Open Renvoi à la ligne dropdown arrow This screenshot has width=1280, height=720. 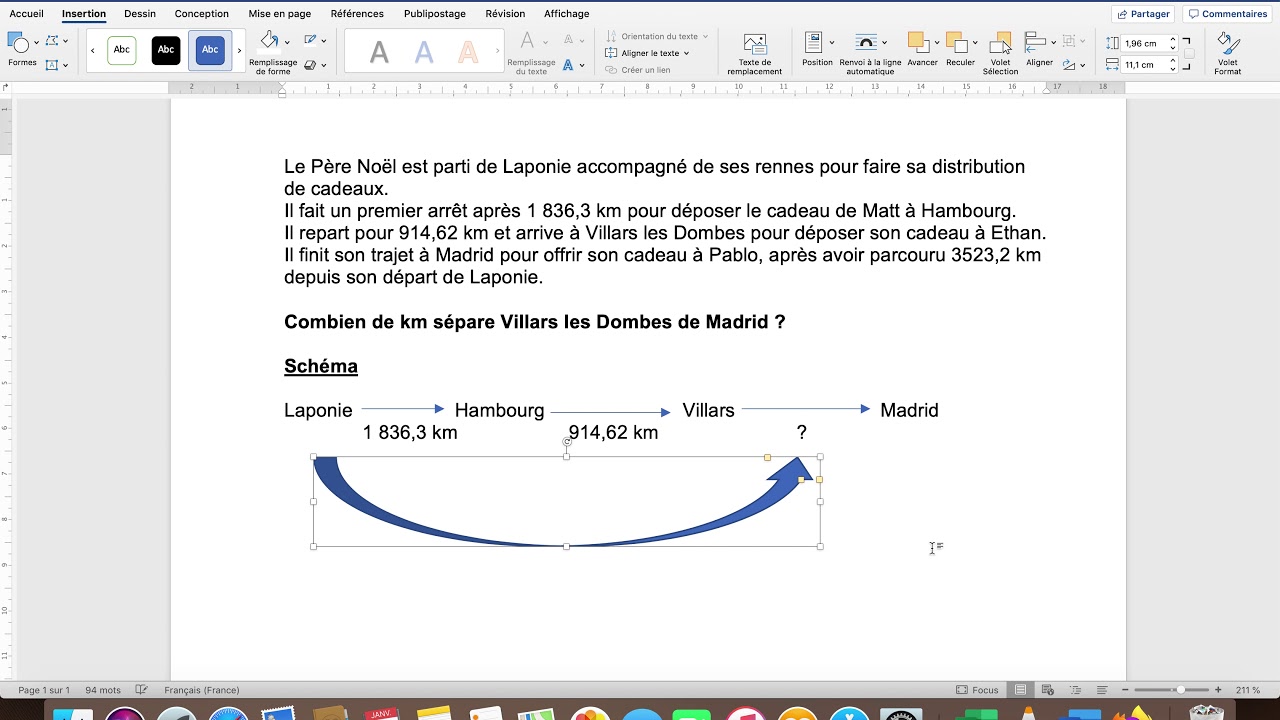[x=884, y=43]
